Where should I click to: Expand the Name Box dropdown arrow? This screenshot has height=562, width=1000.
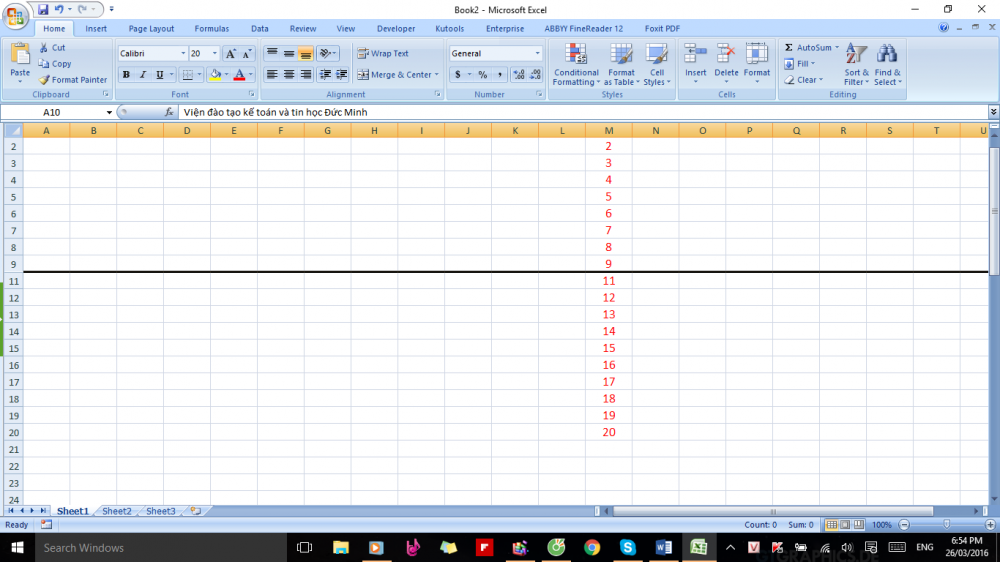[x=109, y=112]
